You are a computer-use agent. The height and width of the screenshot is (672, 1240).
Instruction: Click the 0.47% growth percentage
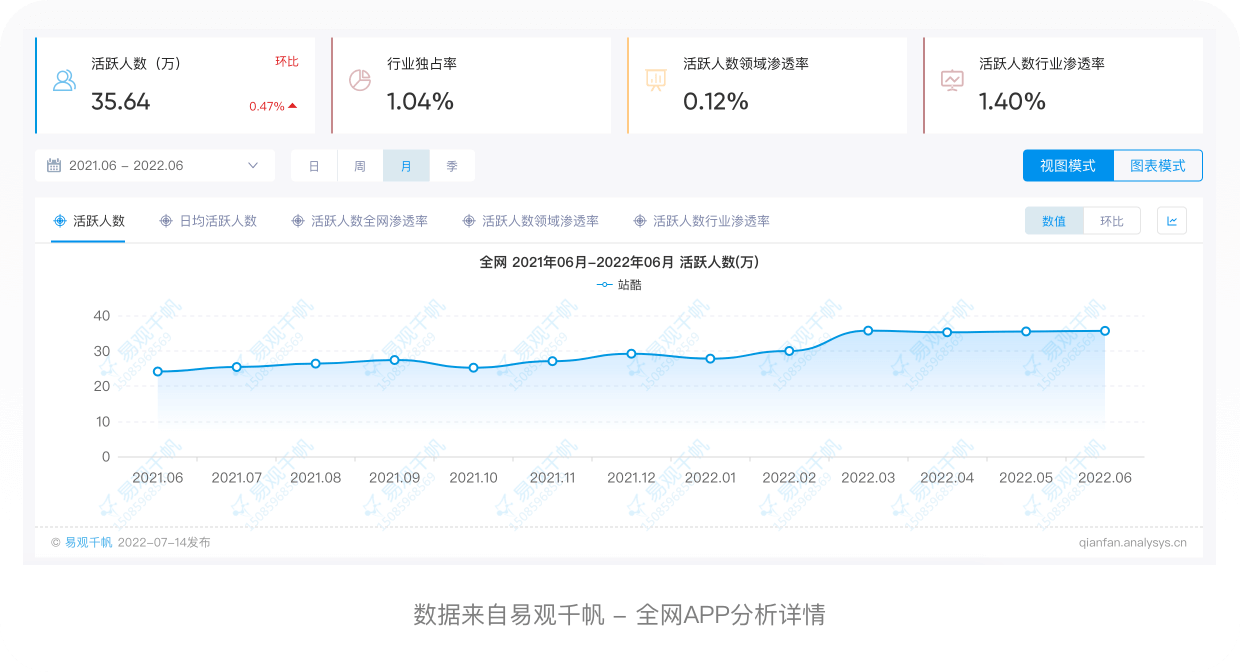click(267, 106)
